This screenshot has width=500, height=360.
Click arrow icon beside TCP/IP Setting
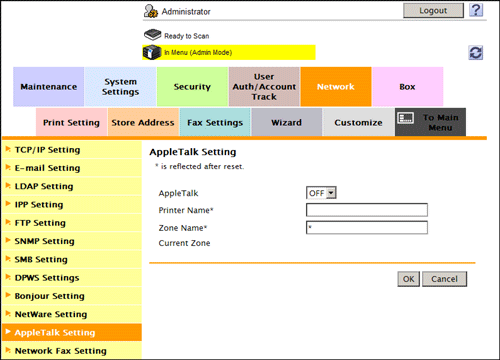click(x=8, y=149)
